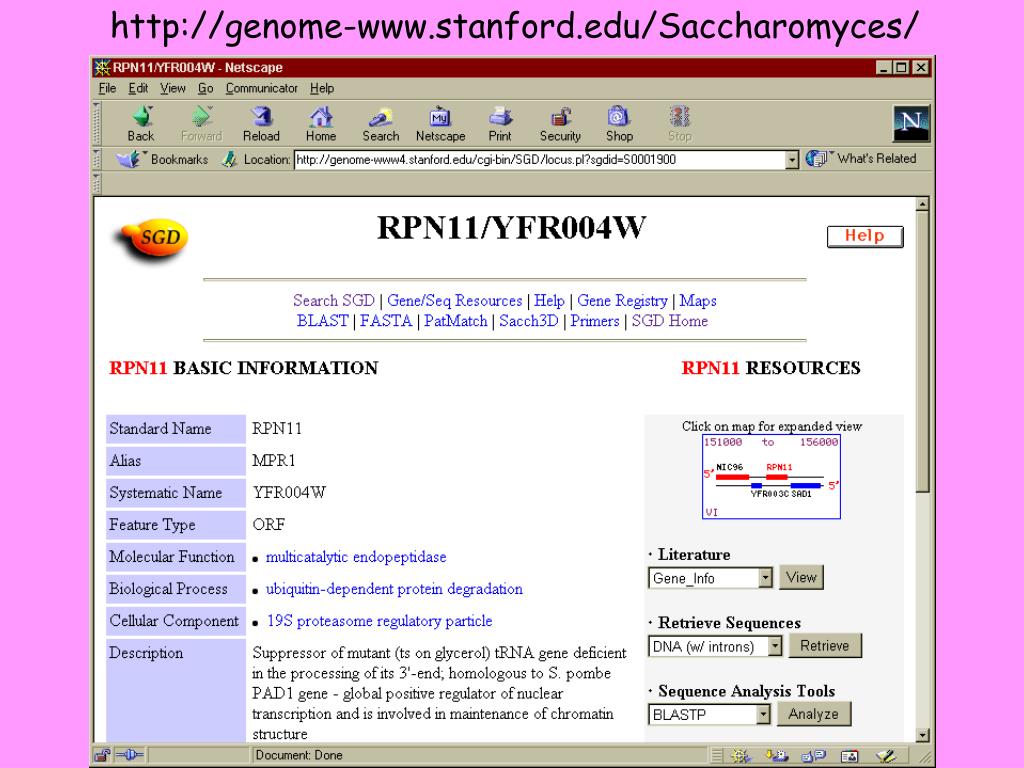Open Address Book icon in component bar
The height and width of the screenshot is (768, 1024).
click(x=849, y=756)
